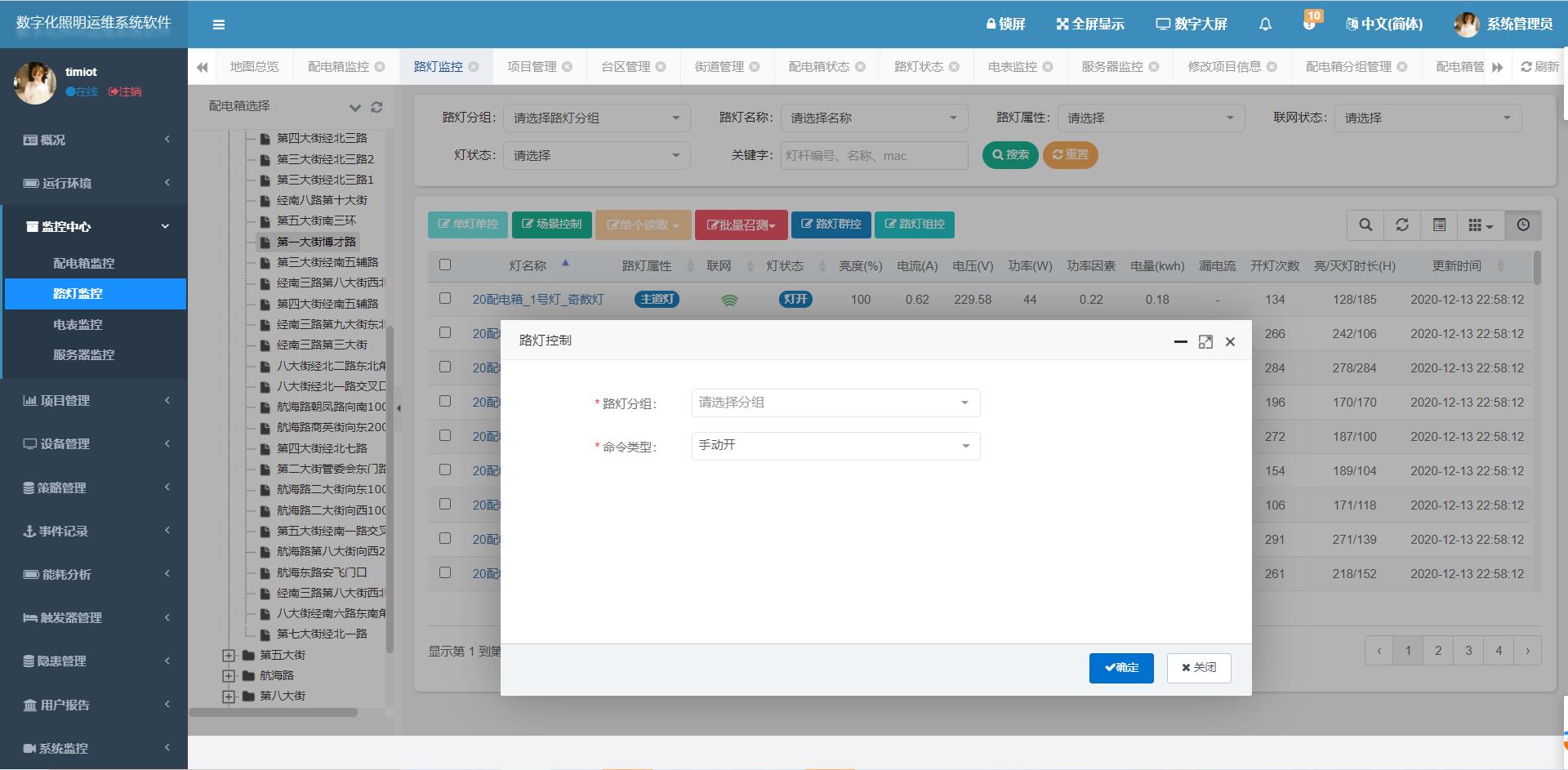Open the 命令类型 dropdown showing 手动开
The image size is (1568, 770).
835,446
